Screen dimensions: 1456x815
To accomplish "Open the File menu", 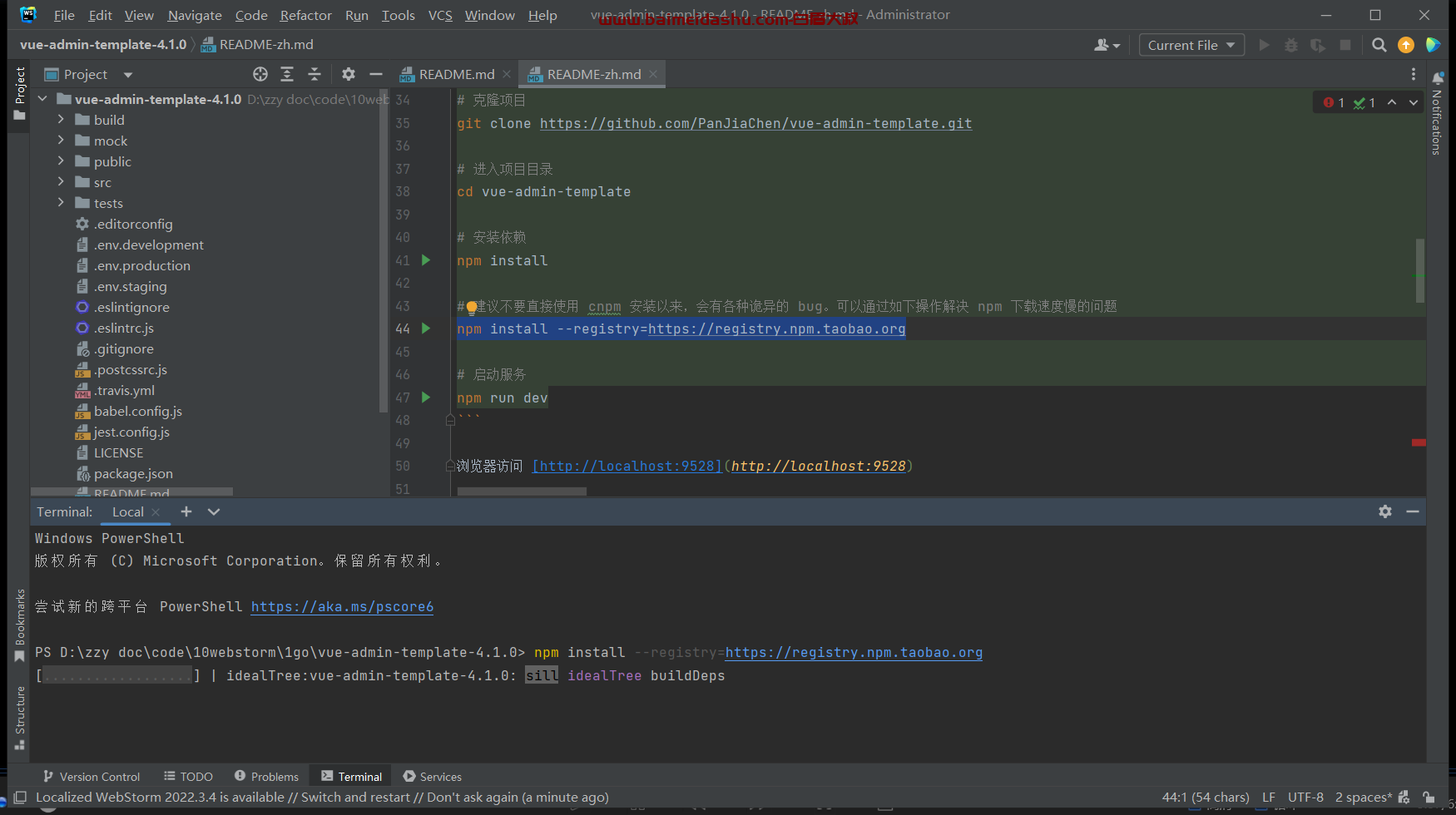I will pos(64,15).
